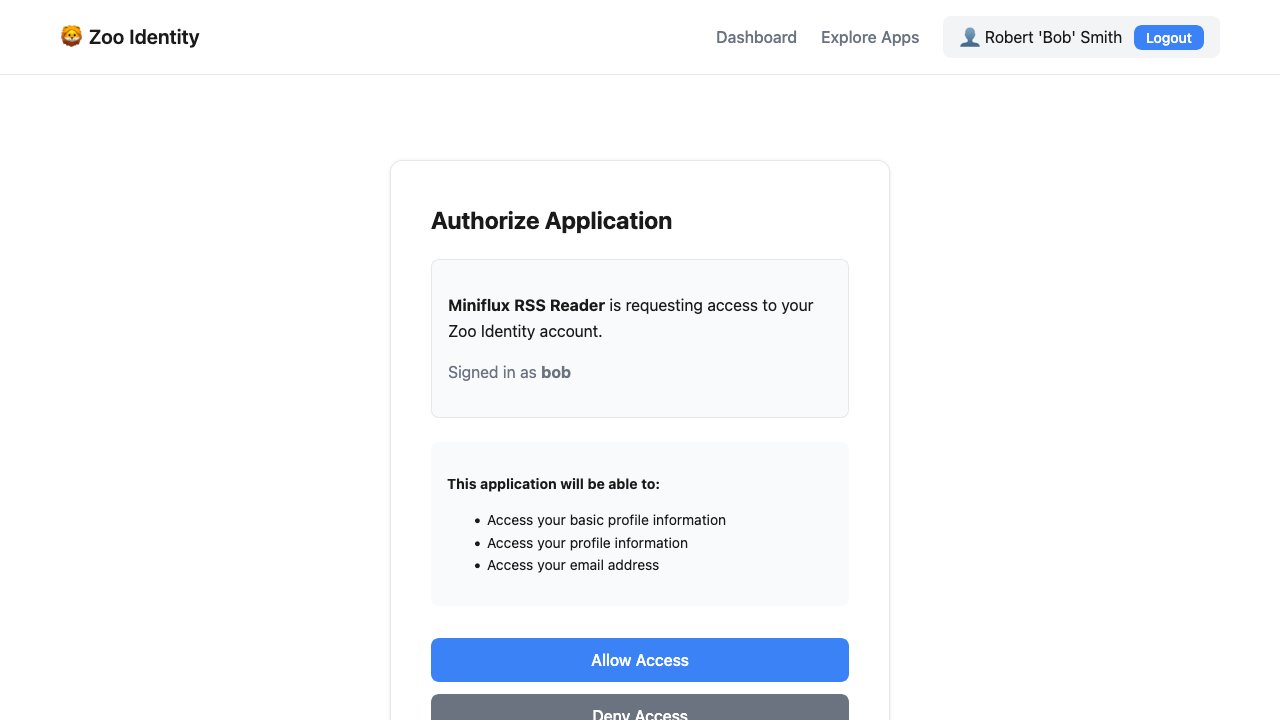Click the bold username bob
This screenshot has height=720, width=1280.
(x=556, y=372)
